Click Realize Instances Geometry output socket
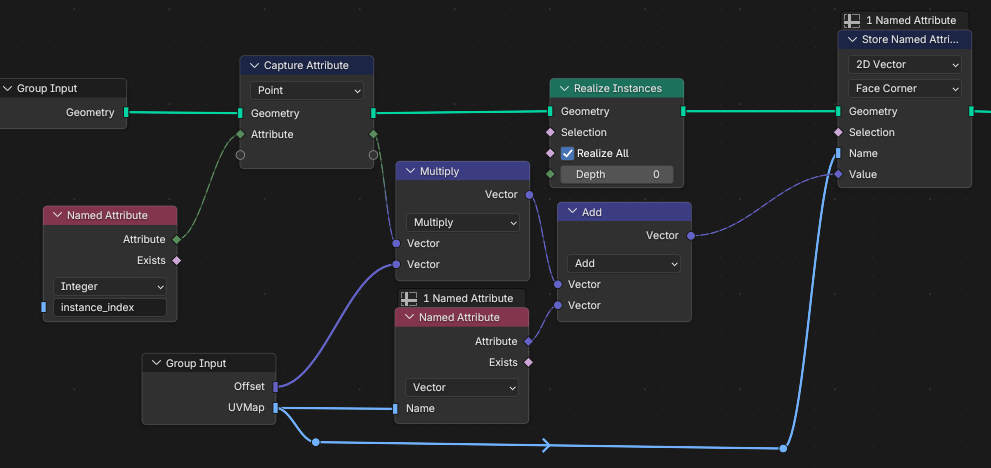The width and height of the screenshot is (991, 468). 683,111
